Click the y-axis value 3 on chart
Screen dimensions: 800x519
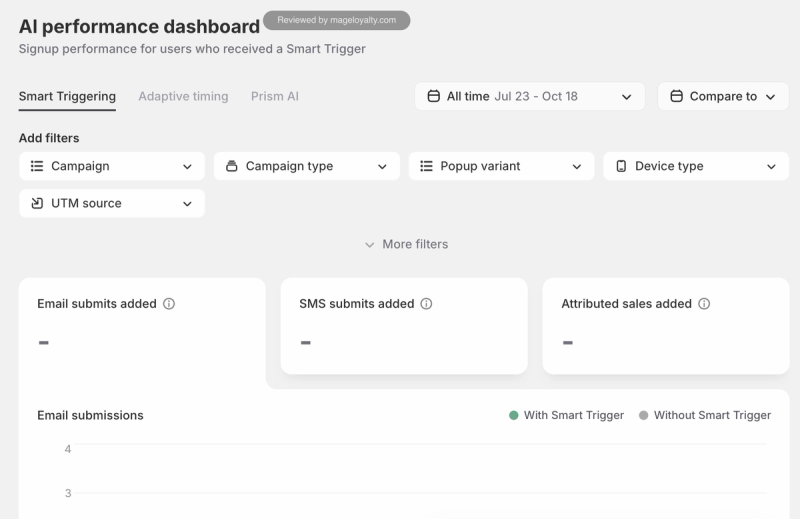67,493
